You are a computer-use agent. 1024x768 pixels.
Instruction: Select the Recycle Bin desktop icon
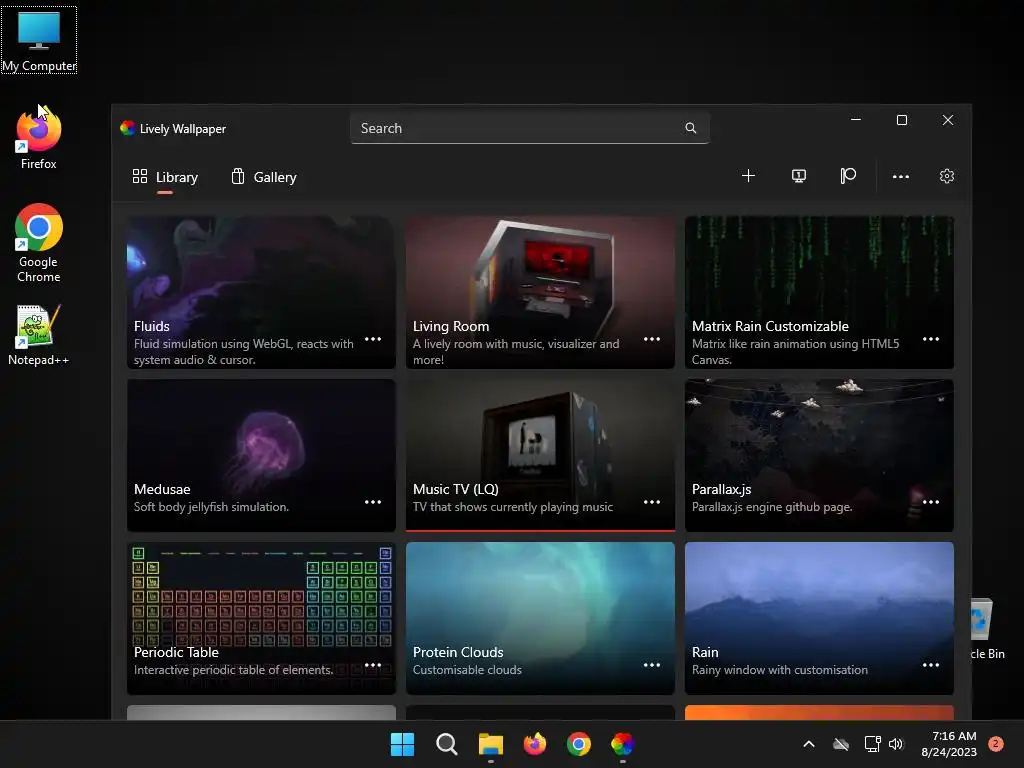coord(987,630)
